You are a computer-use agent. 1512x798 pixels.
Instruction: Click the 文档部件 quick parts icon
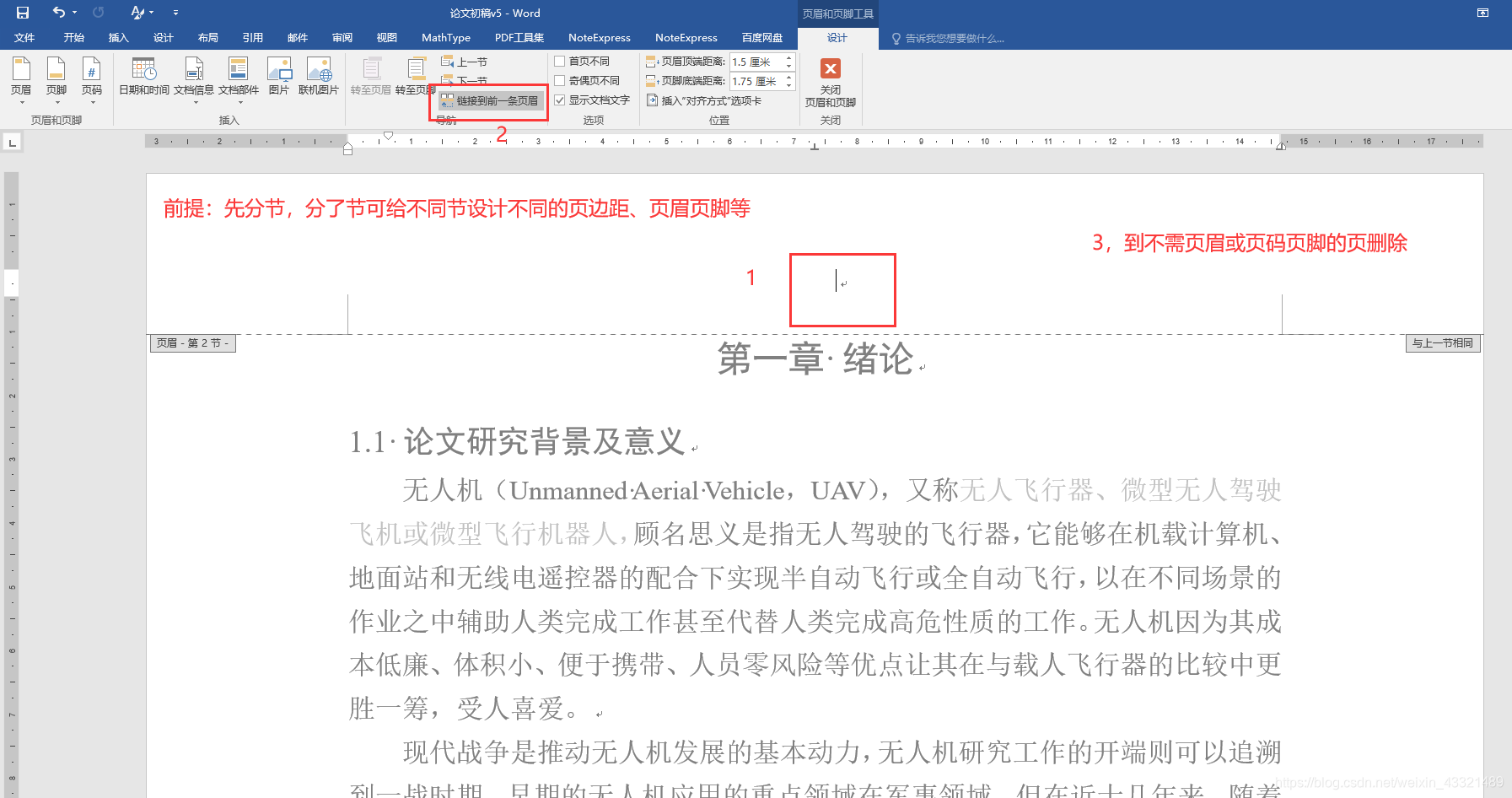click(239, 69)
